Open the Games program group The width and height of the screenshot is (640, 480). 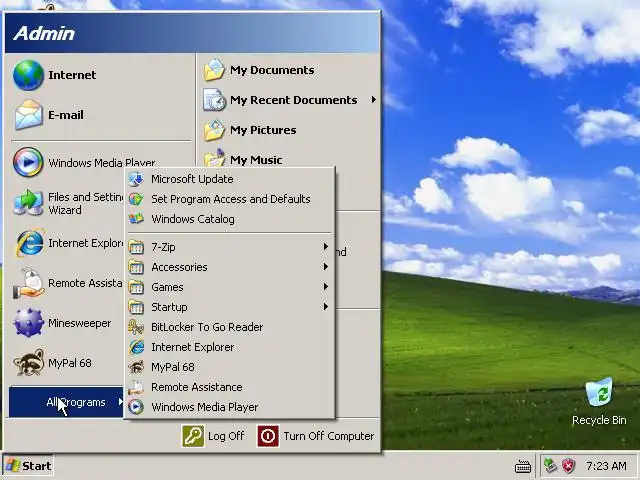tap(229, 287)
